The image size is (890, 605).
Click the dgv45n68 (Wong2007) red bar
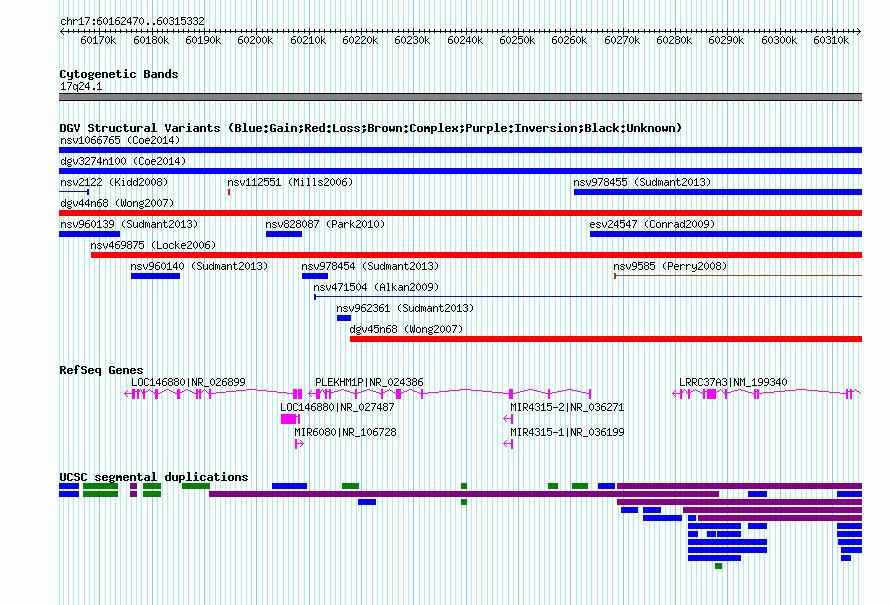pos(606,339)
